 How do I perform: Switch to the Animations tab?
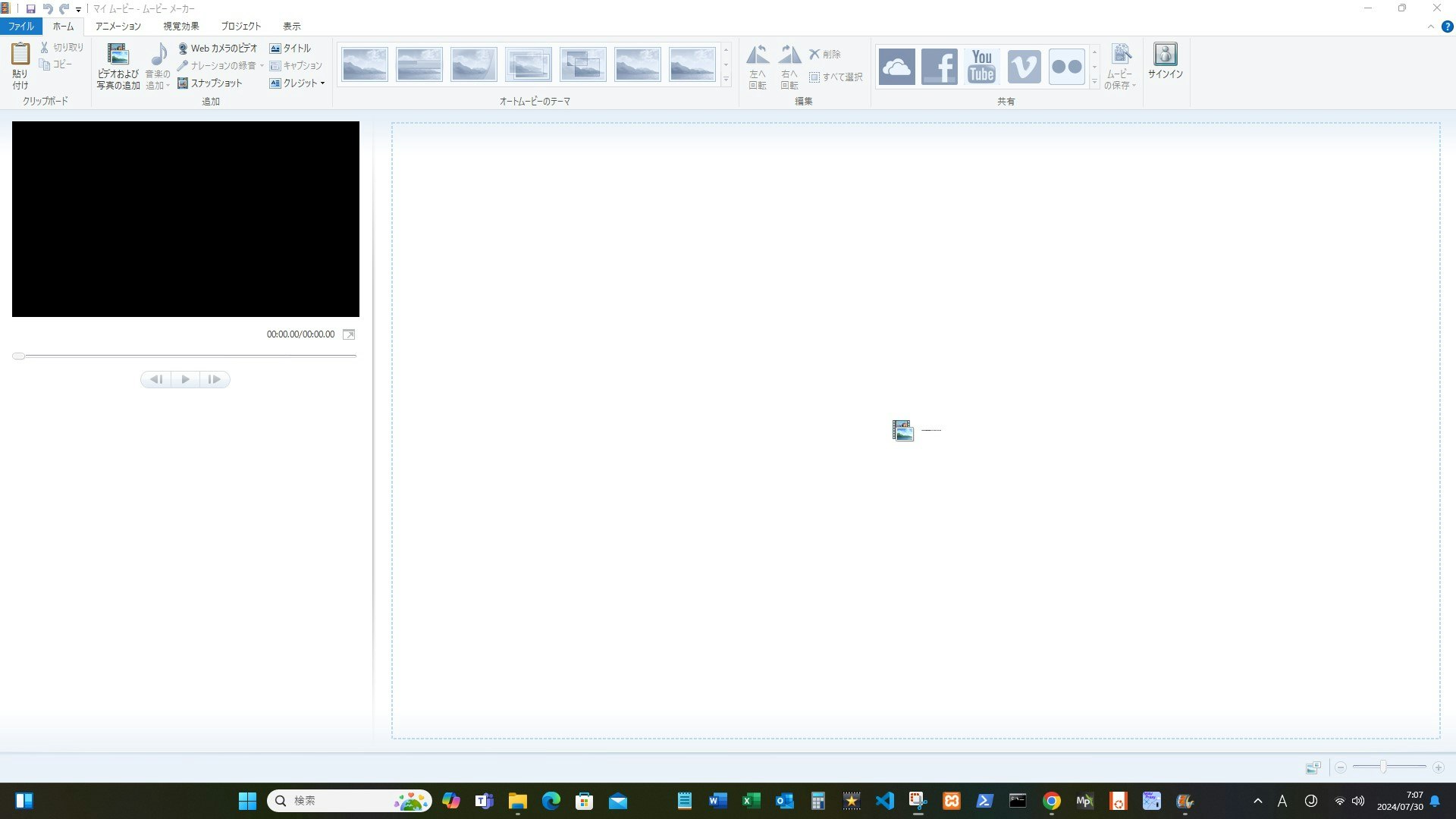pyautogui.click(x=118, y=26)
